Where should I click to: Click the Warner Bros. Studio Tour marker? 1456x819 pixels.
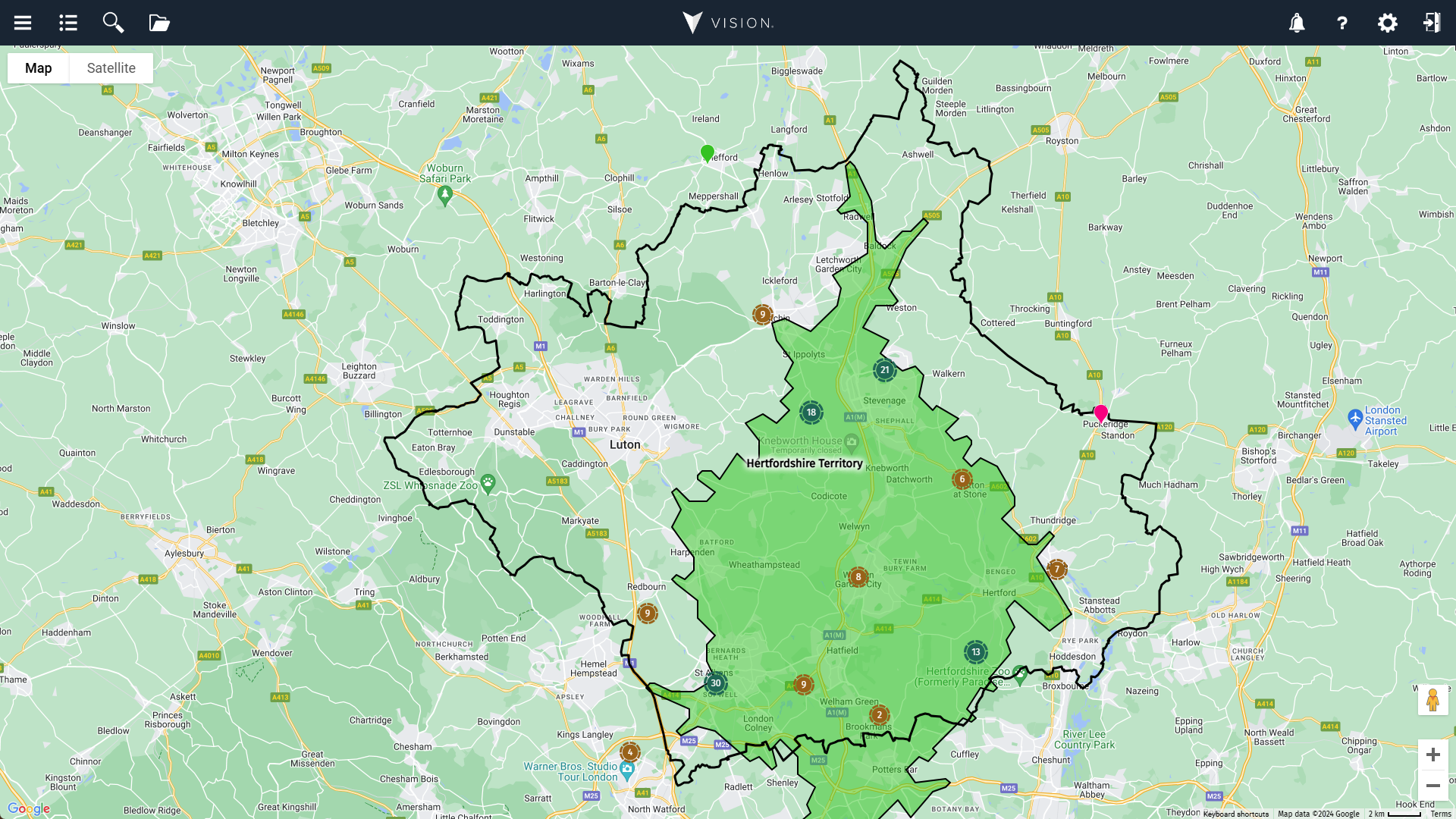[x=627, y=770]
